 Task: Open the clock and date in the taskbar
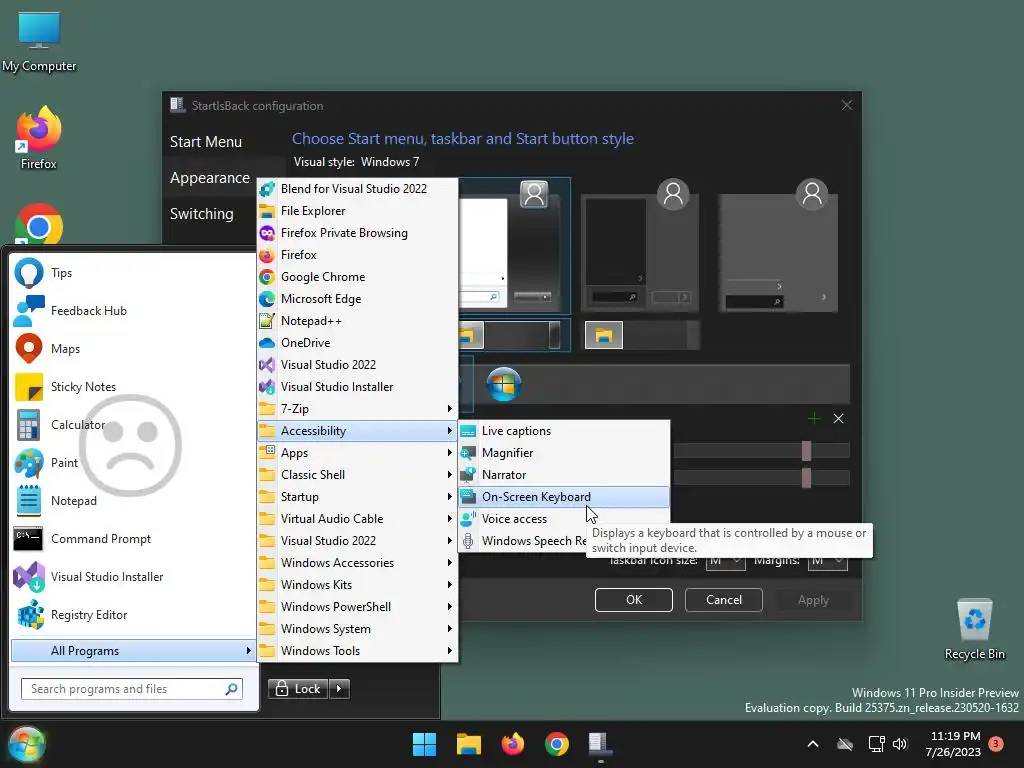[953, 744]
